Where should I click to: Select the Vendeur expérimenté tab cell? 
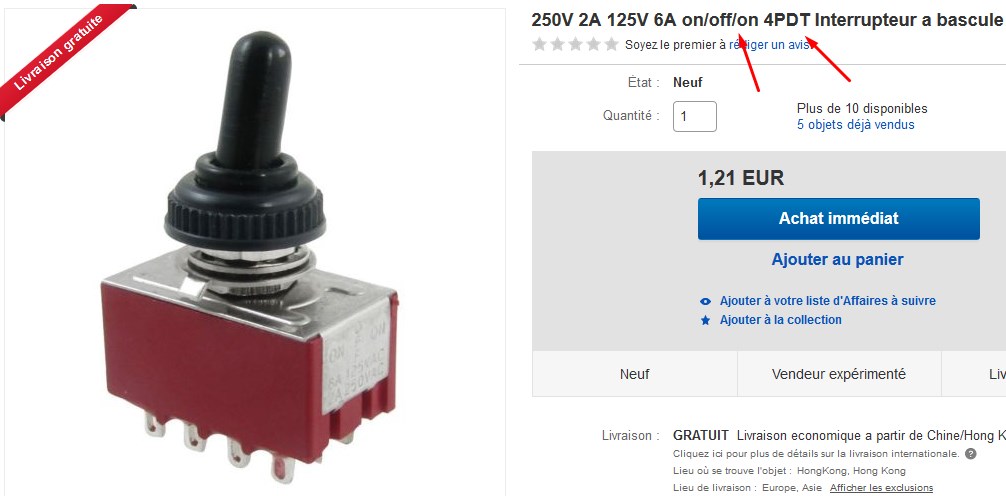tap(839, 374)
